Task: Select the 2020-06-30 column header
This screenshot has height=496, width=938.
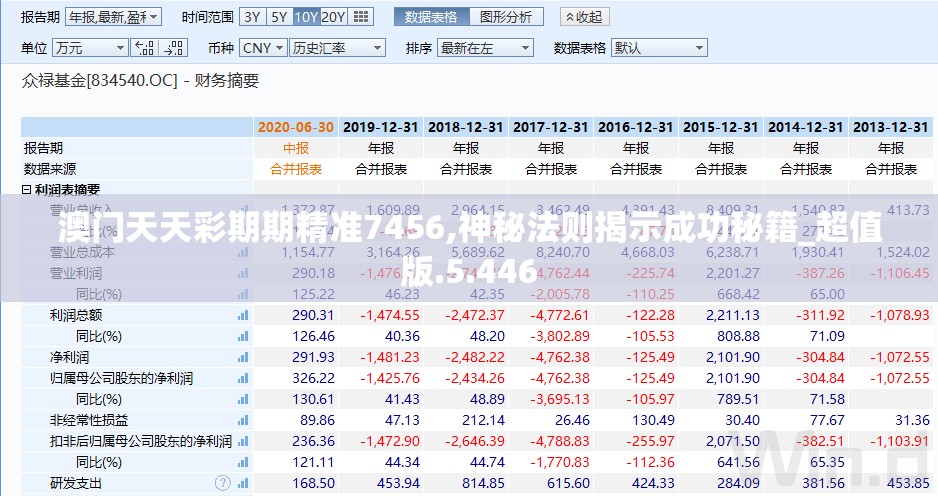Action: coord(296,127)
